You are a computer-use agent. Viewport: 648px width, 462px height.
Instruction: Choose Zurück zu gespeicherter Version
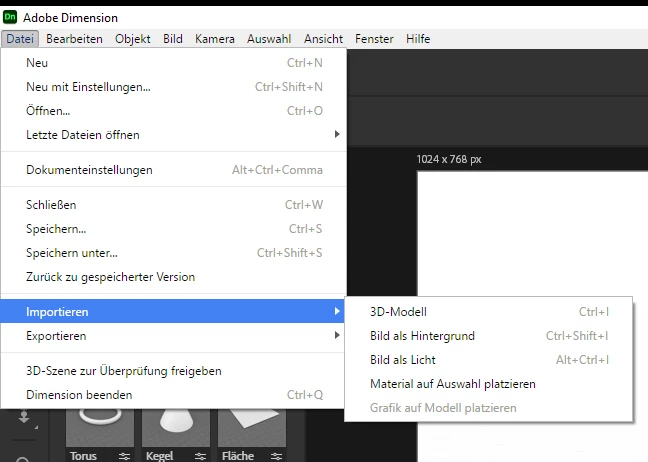pyautogui.click(x=173, y=276)
